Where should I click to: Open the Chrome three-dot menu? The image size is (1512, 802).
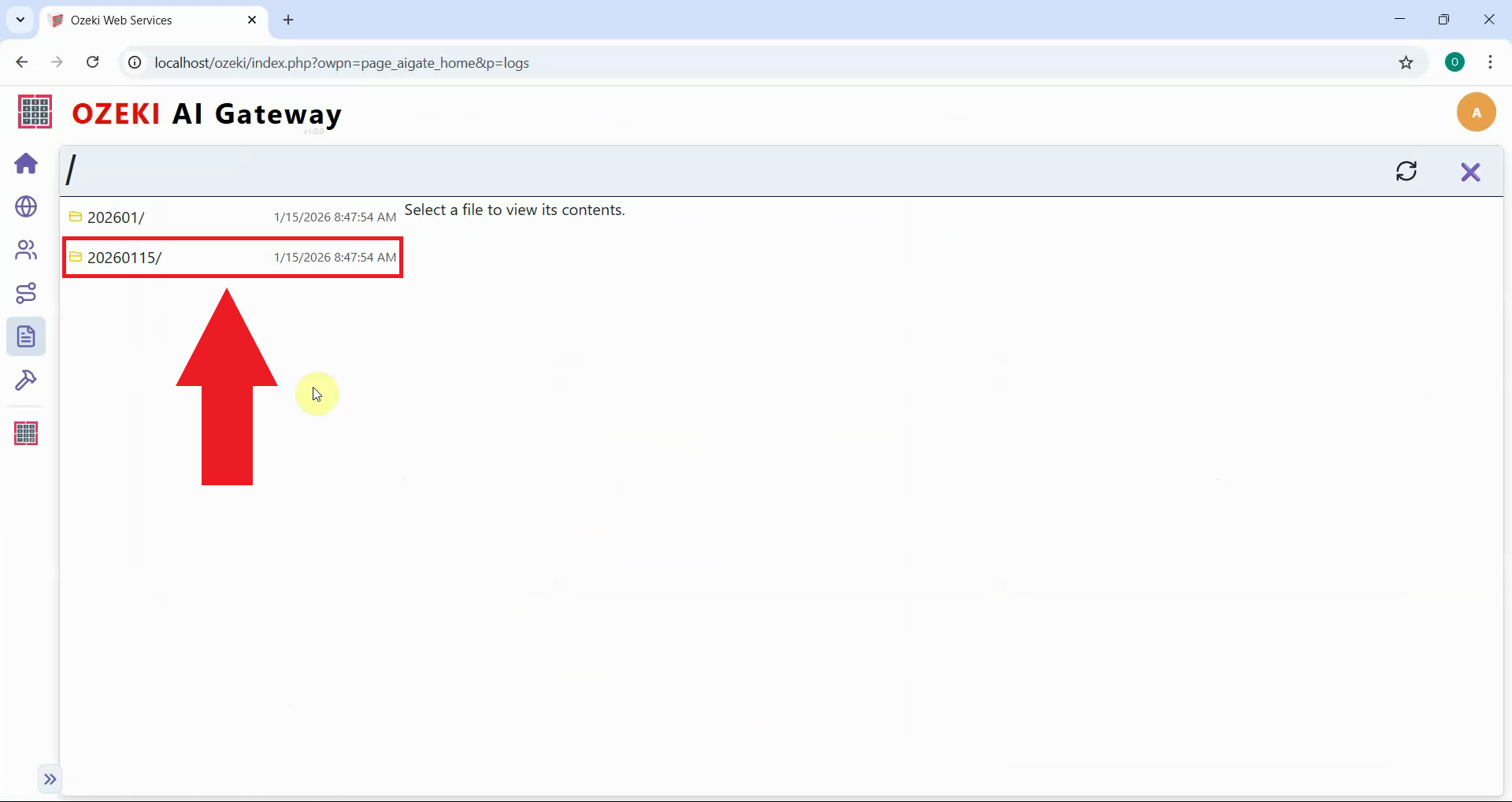tap(1491, 62)
